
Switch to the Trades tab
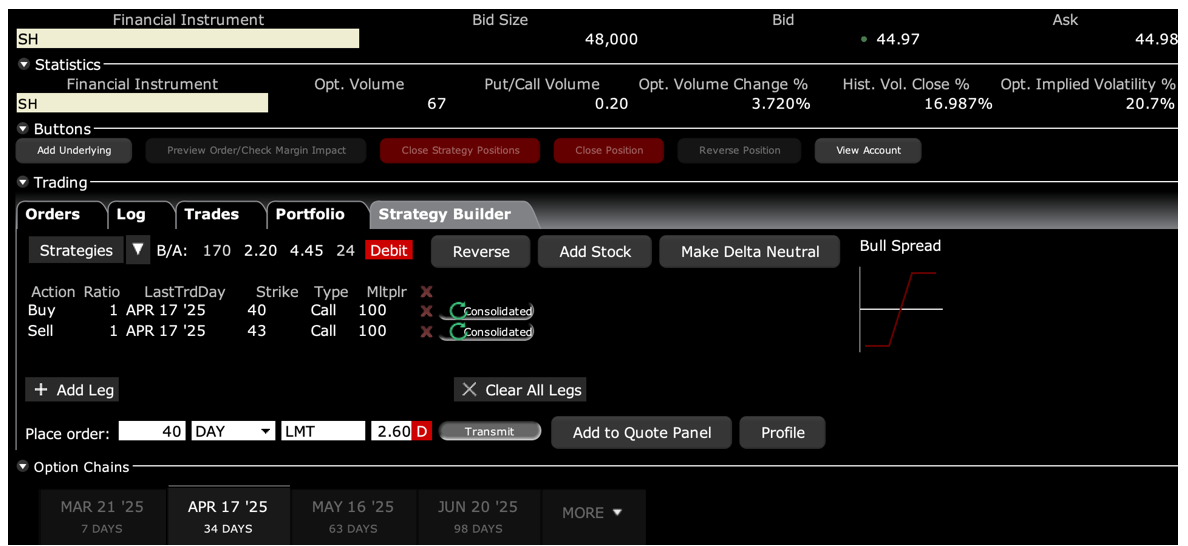click(x=211, y=214)
